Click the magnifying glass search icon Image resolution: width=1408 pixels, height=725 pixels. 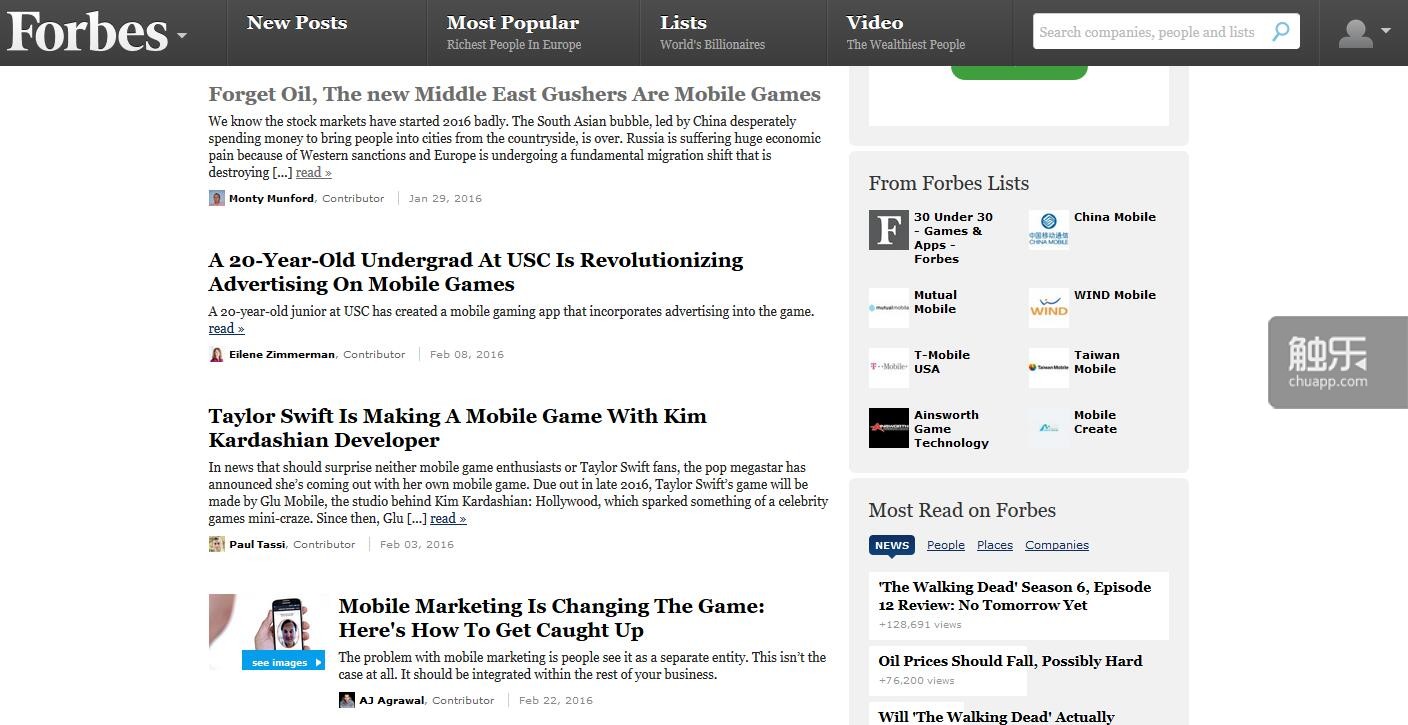[1281, 32]
